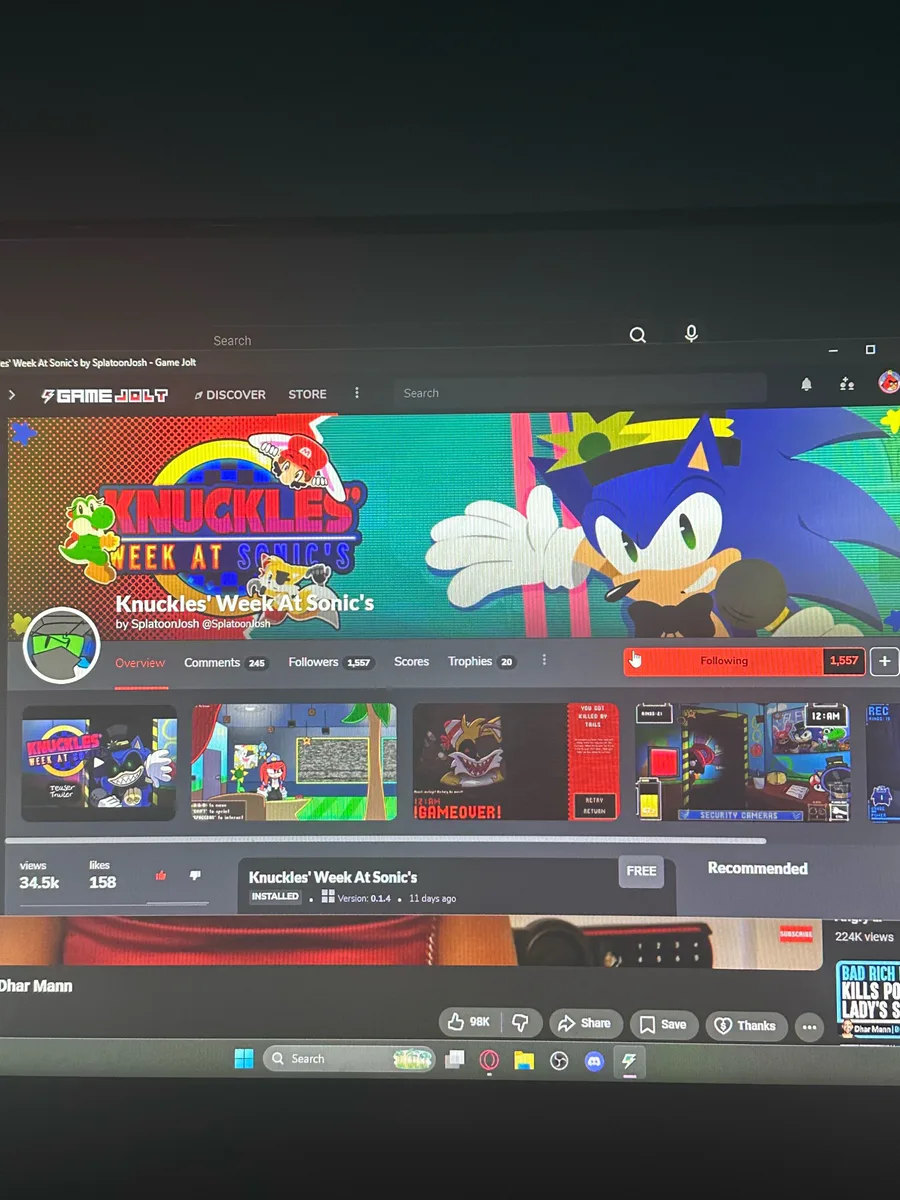Click the FREE price tag
This screenshot has height=1200, width=900.
(641, 871)
